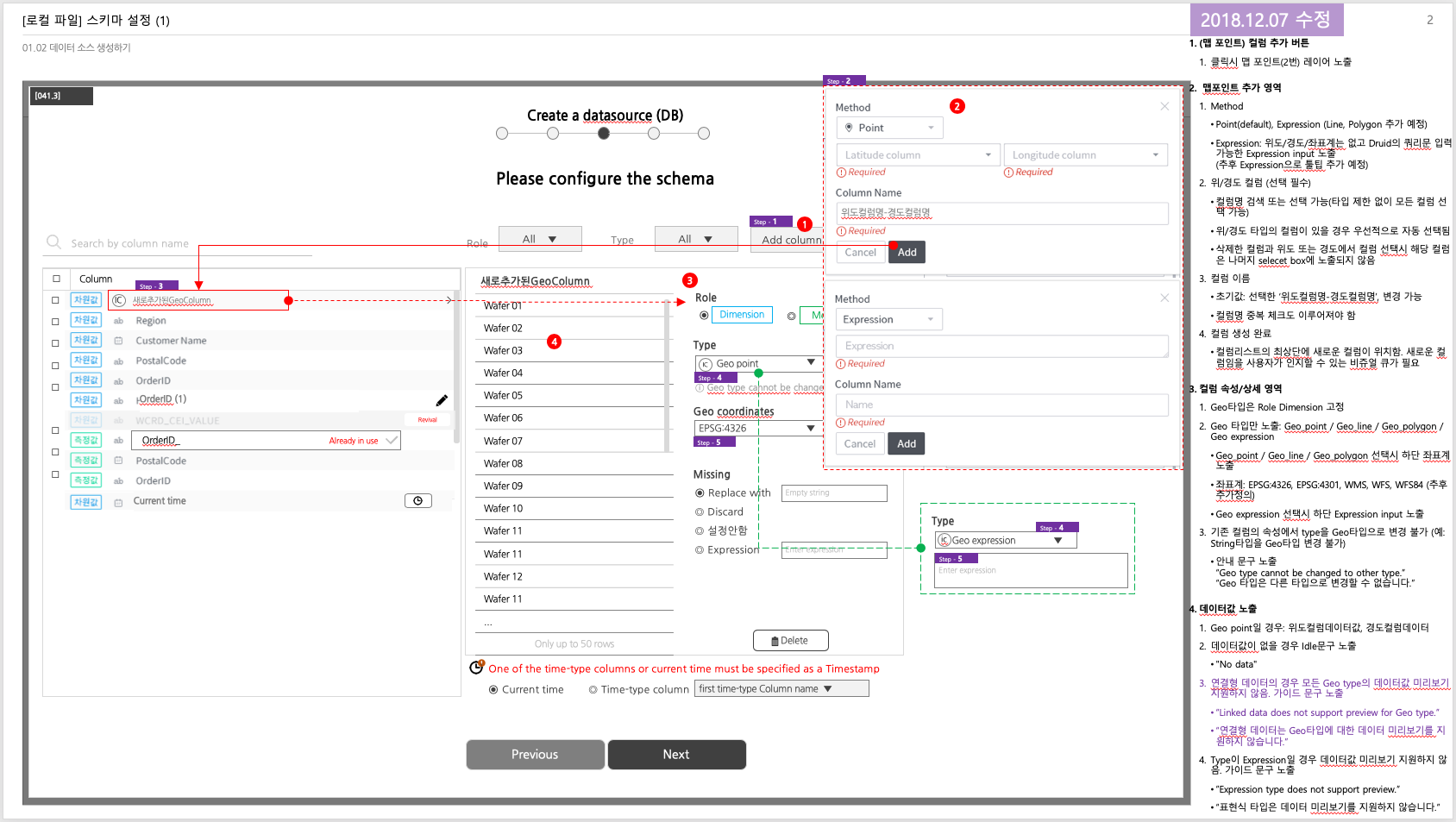Select the Discard missing option

coord(700,512)
